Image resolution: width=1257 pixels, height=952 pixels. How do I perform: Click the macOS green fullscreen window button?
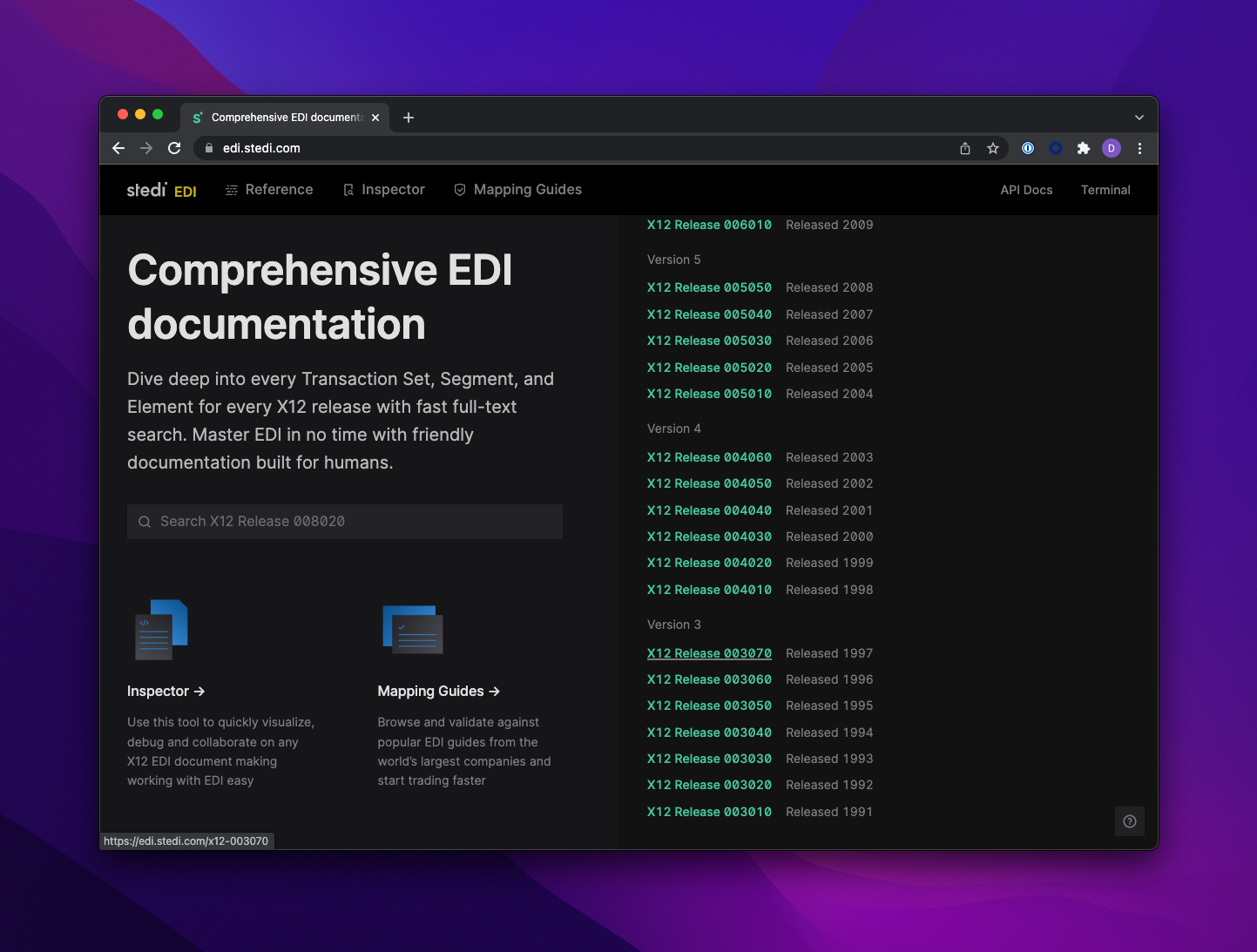pos(158,114)
